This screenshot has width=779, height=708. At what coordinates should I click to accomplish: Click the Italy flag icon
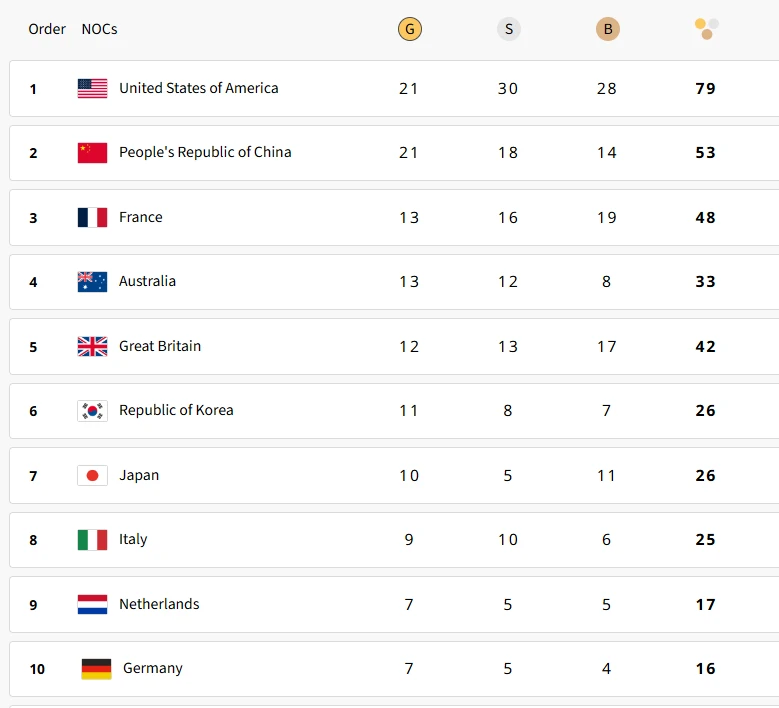tap(92, 539)
